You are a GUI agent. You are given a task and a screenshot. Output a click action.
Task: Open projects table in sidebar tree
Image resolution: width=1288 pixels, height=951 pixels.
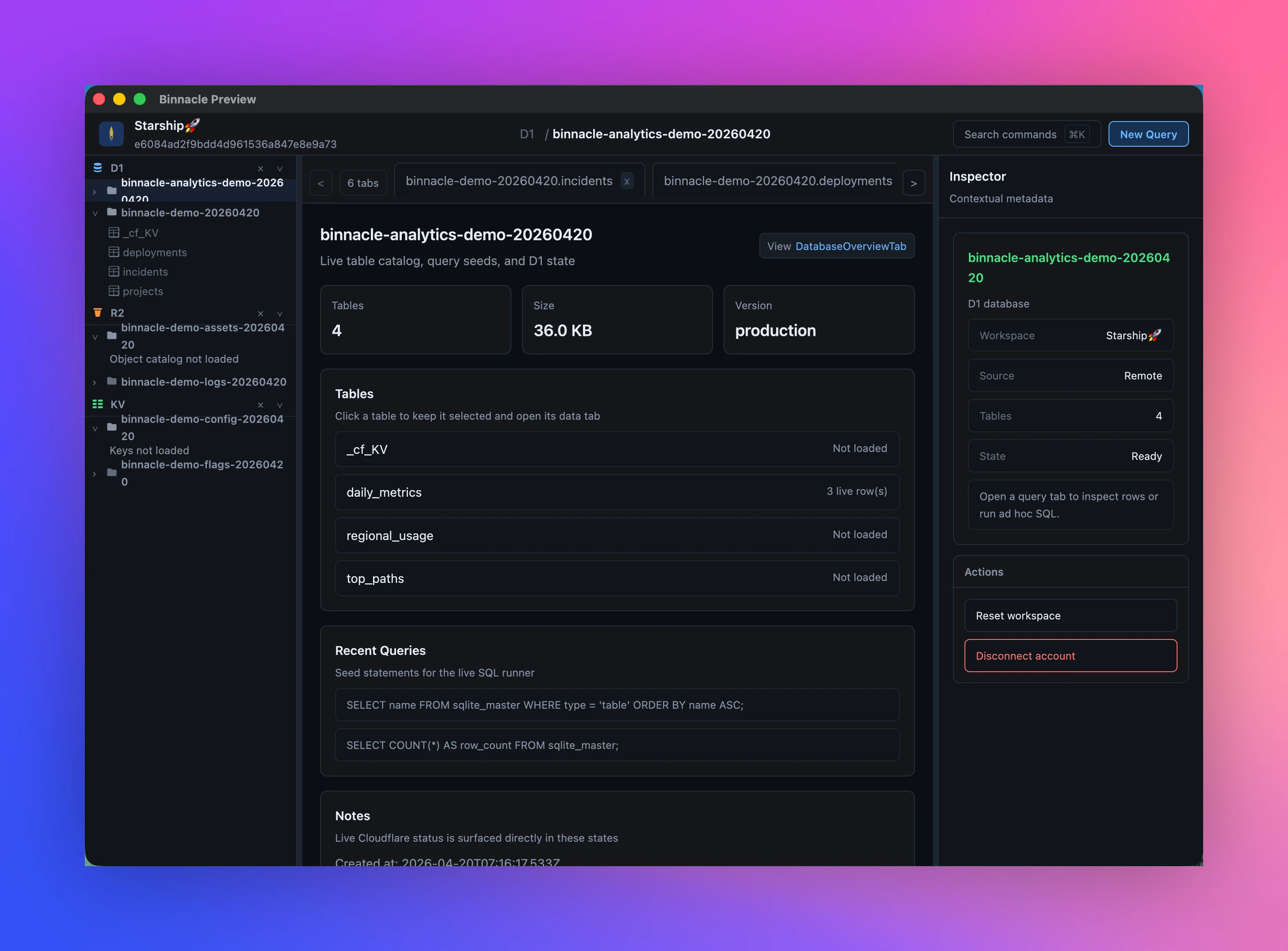(x=143, y=291)
